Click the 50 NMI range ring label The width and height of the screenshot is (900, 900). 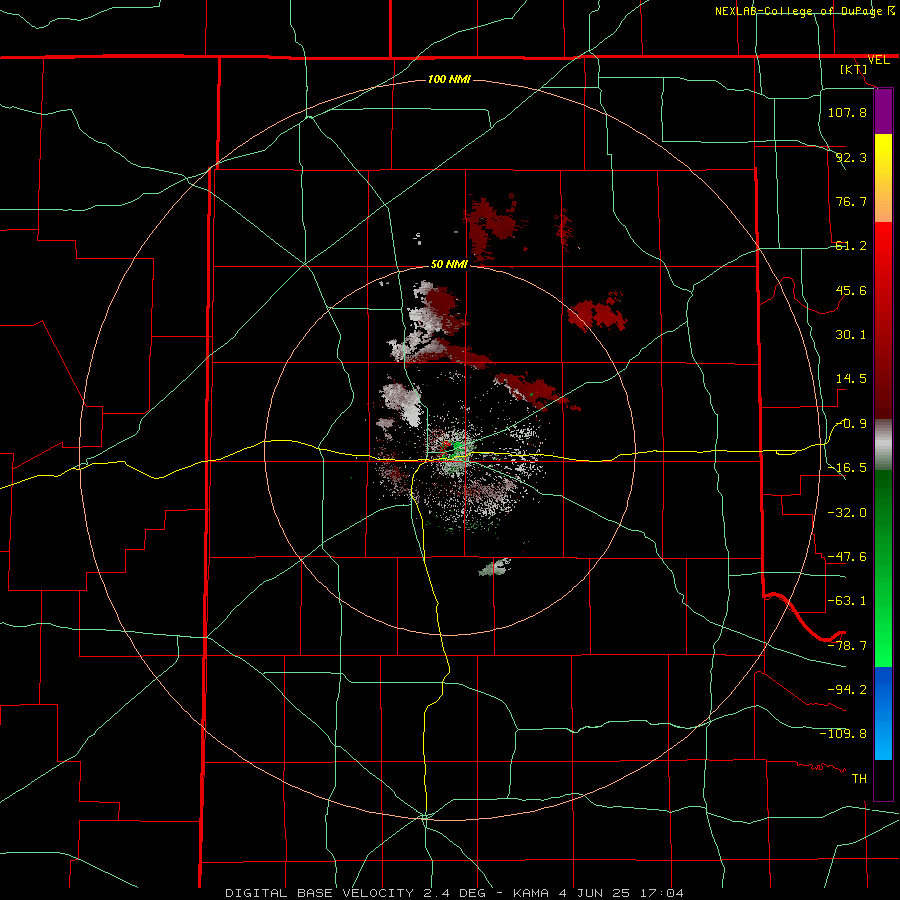(x=449, y=264)
